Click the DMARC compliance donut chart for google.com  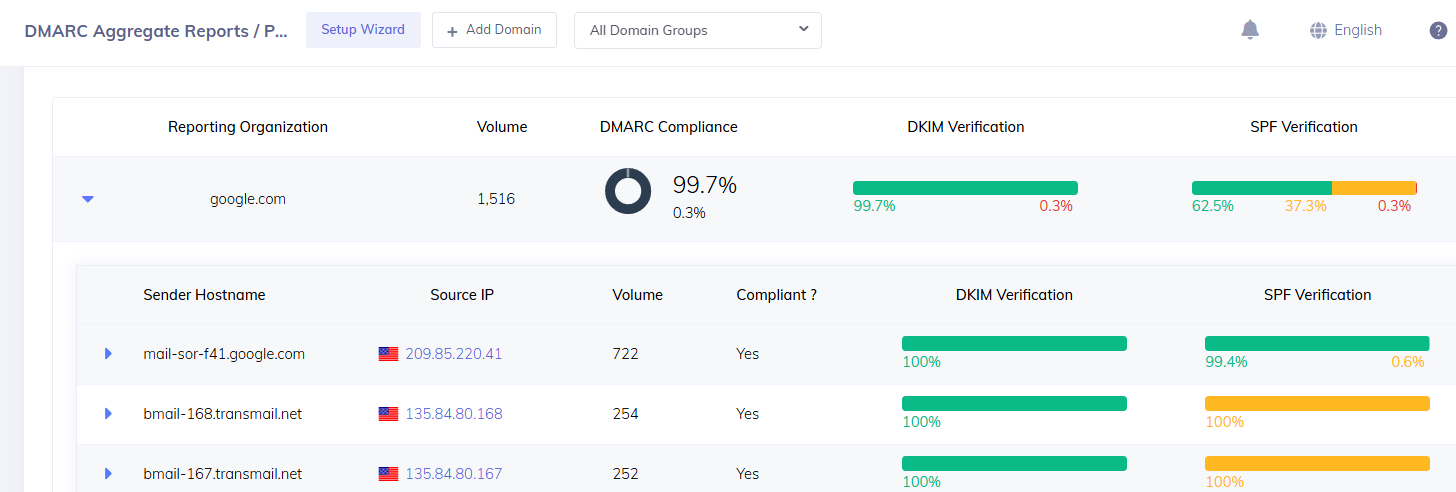point(628,191)
